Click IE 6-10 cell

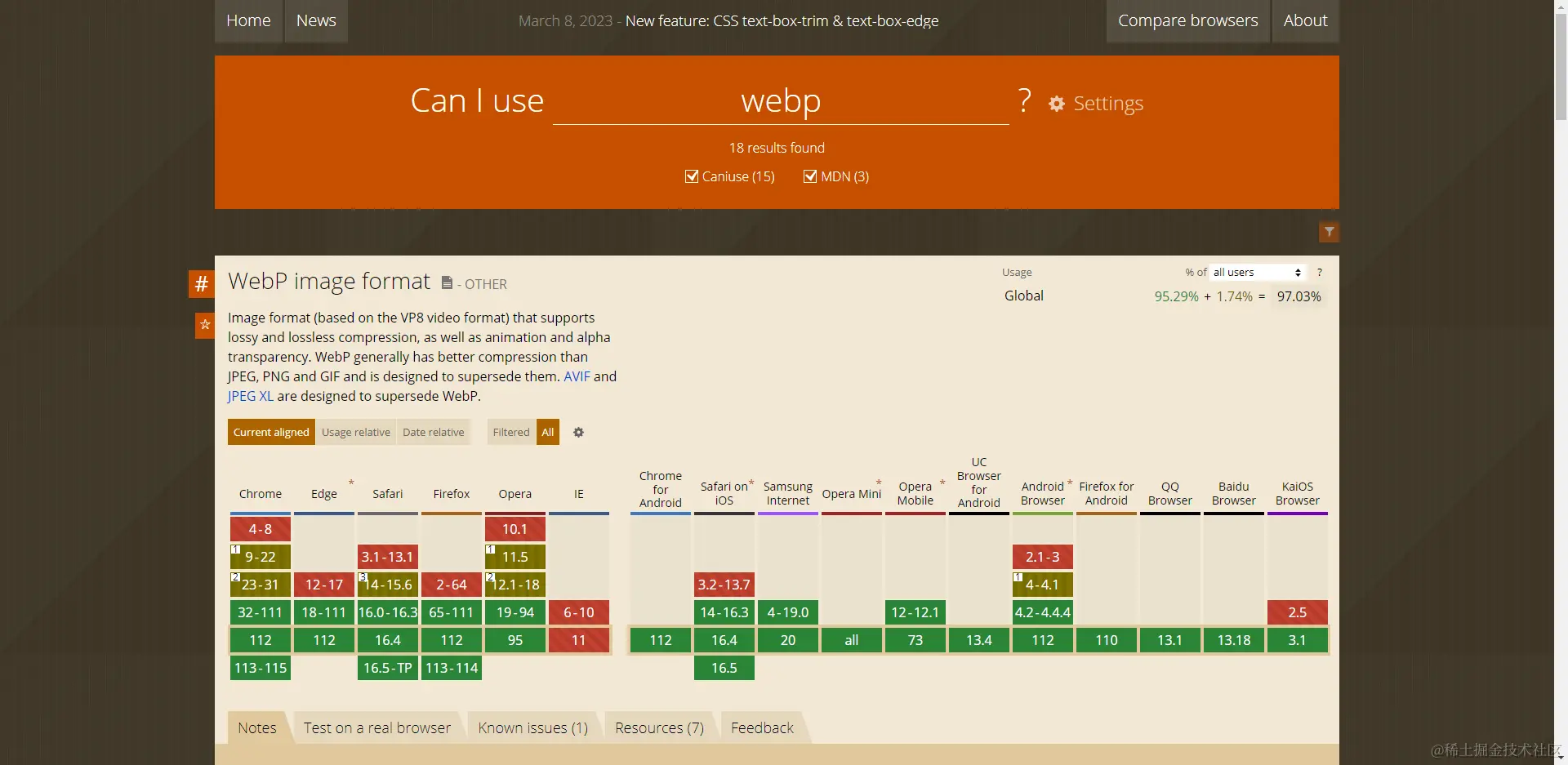tap(579, 612)
